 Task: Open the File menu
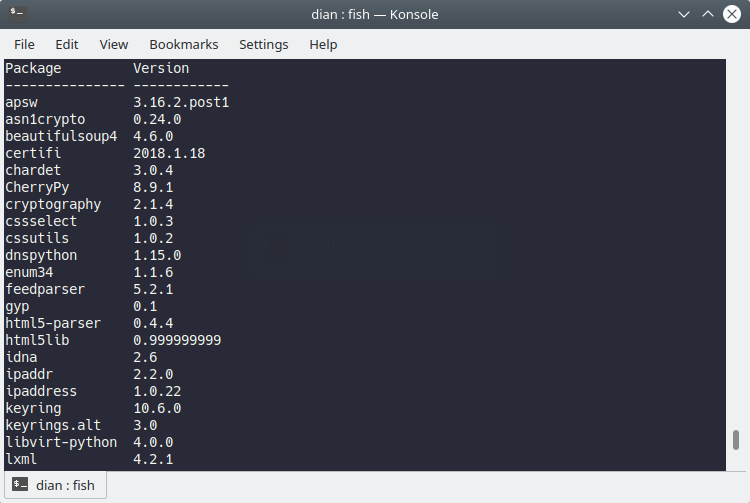coord(24,44)
